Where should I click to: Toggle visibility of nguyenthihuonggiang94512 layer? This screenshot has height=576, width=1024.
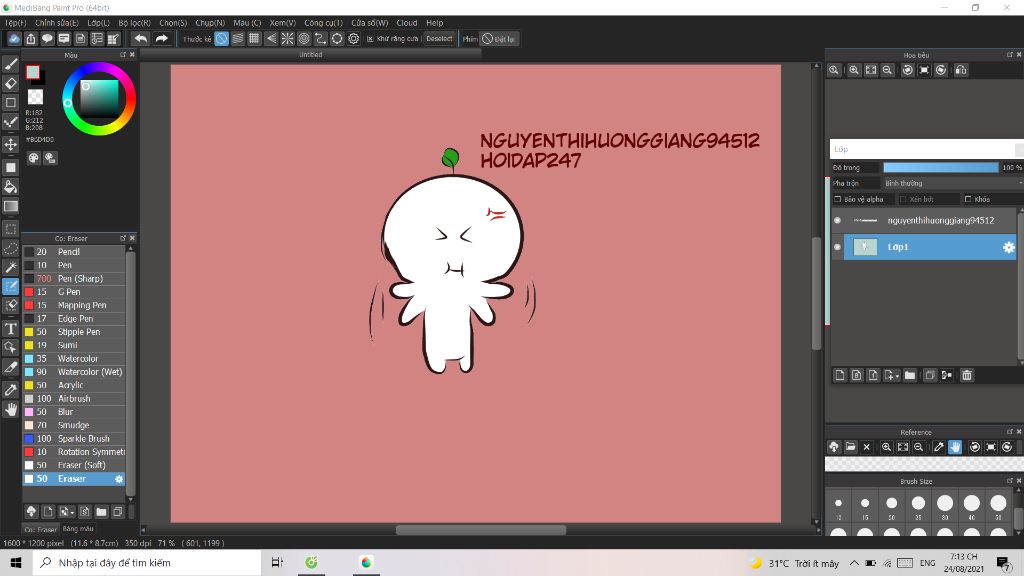click(x=837, y=220)
